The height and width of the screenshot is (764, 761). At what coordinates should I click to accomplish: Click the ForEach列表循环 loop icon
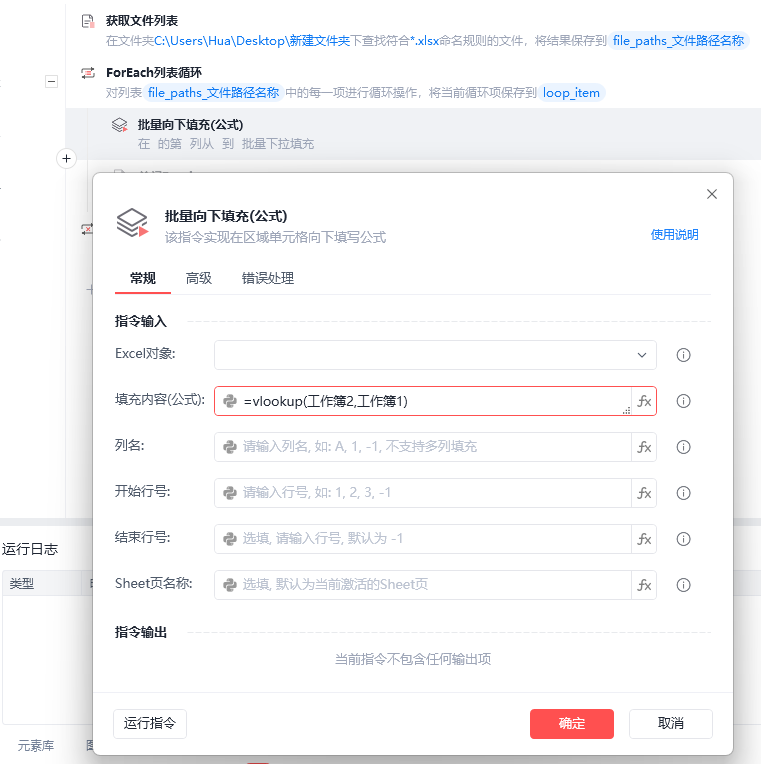(x=88, y=73)
